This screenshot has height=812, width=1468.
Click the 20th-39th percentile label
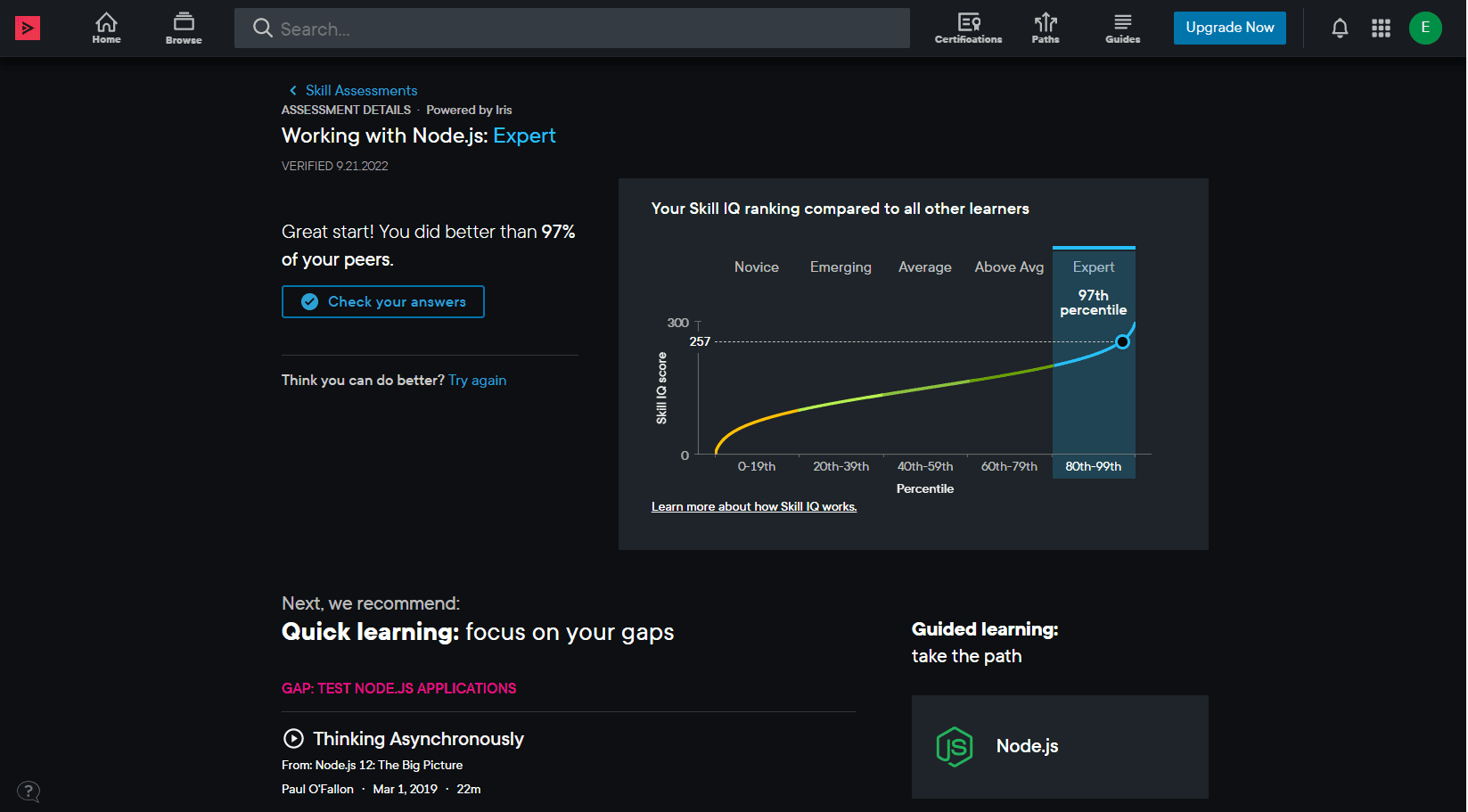[x=841, y=466]
